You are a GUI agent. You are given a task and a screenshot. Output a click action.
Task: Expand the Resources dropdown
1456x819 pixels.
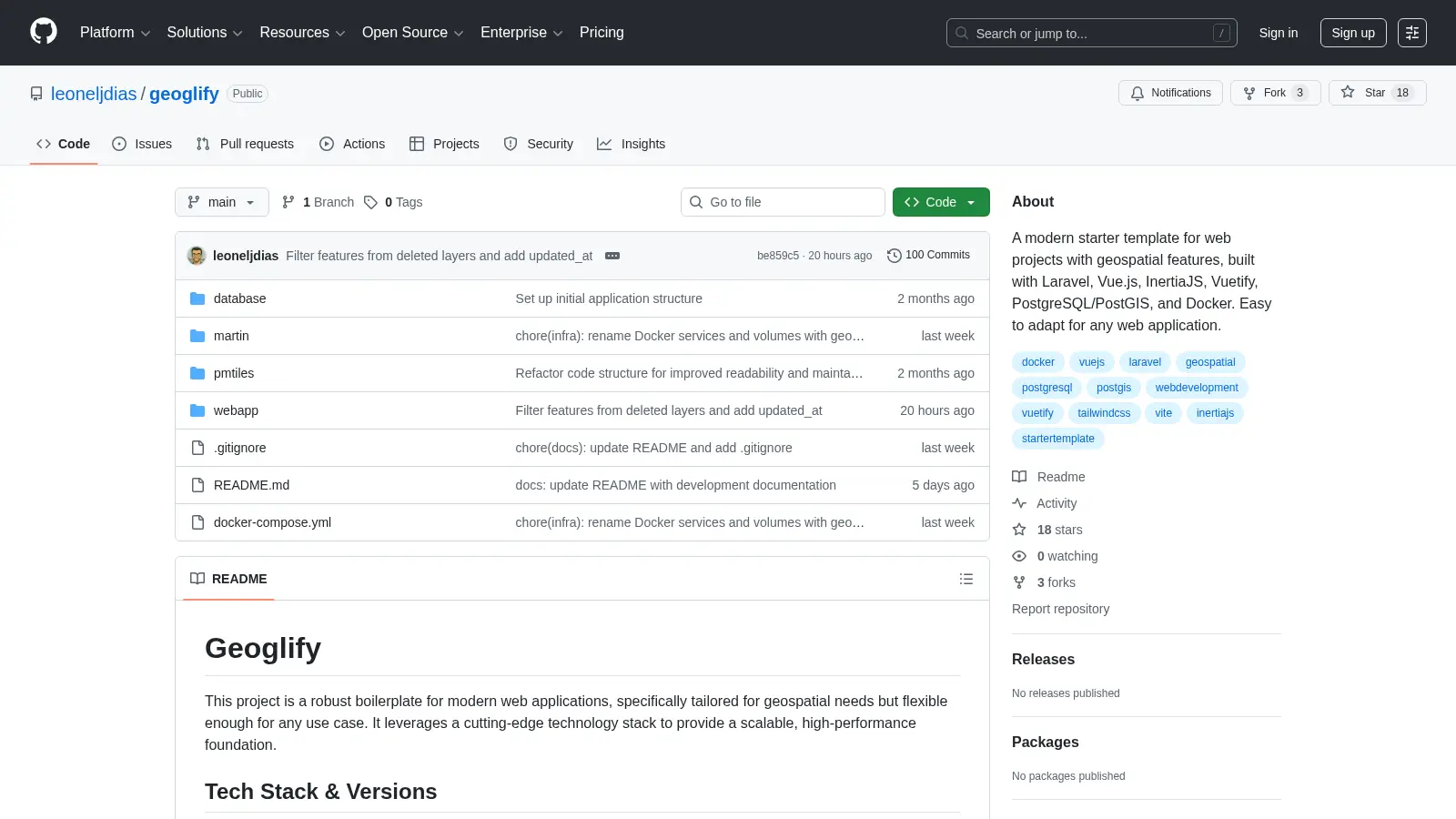click(302, 33)
